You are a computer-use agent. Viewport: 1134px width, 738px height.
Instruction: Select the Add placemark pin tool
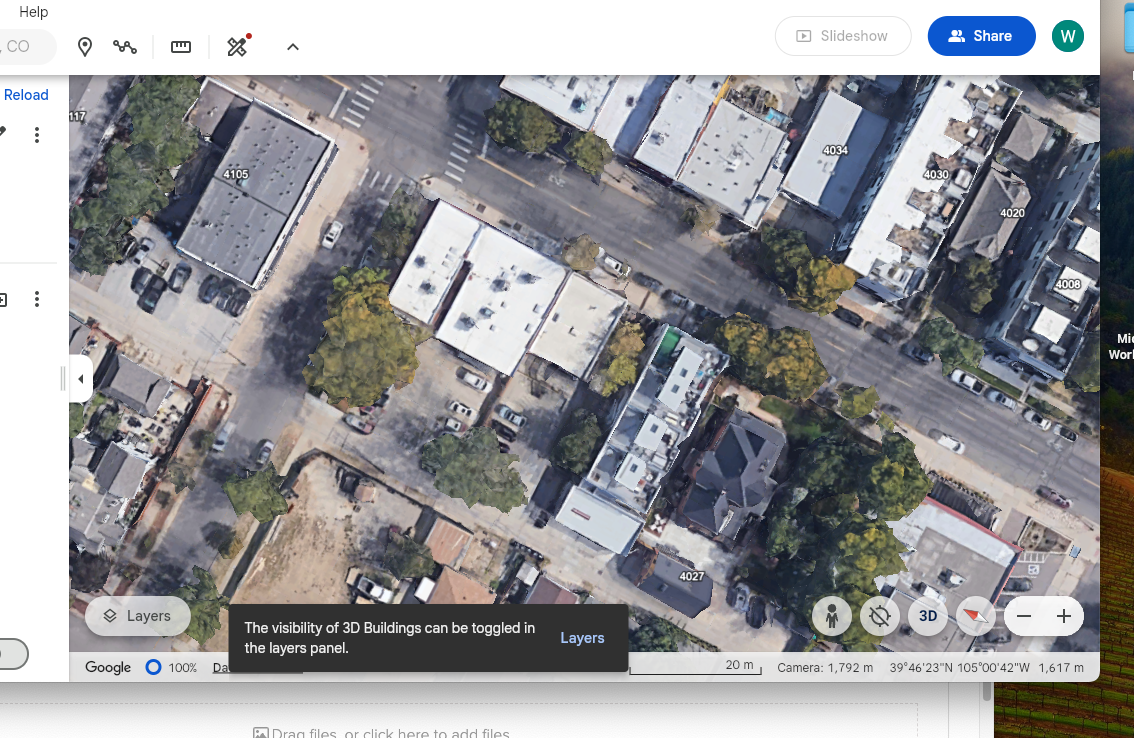(x=85, y=47)
